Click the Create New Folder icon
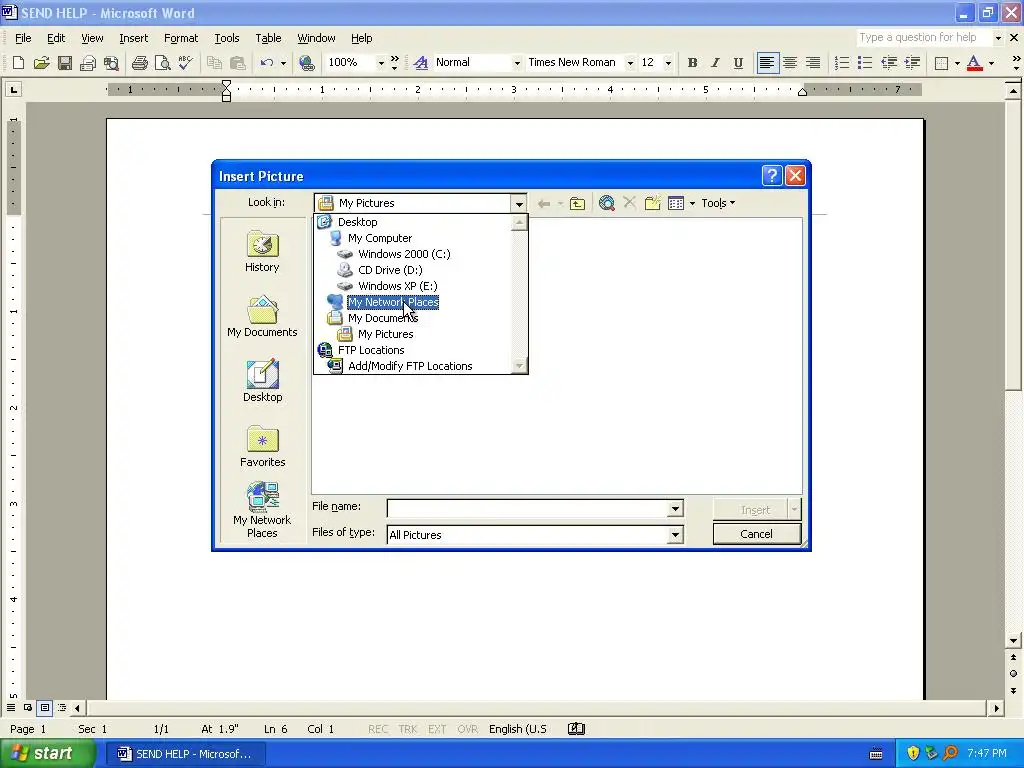1024x768 pixels. point(652,203)
